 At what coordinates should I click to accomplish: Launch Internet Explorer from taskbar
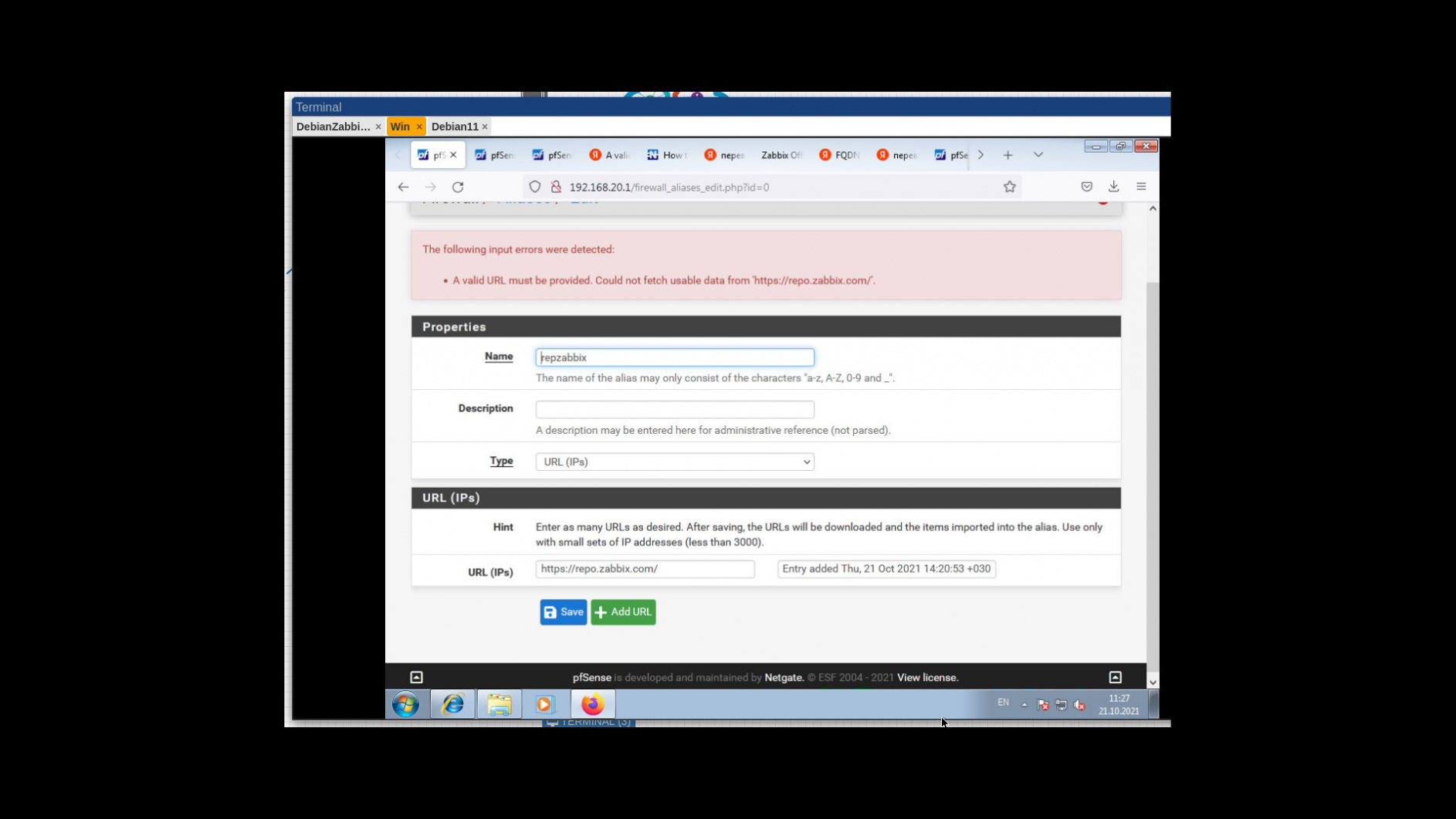click(452, 703)
